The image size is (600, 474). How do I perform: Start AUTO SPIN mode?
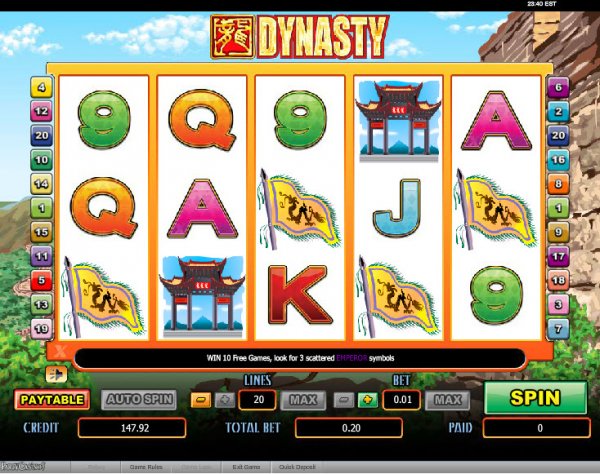139,400
